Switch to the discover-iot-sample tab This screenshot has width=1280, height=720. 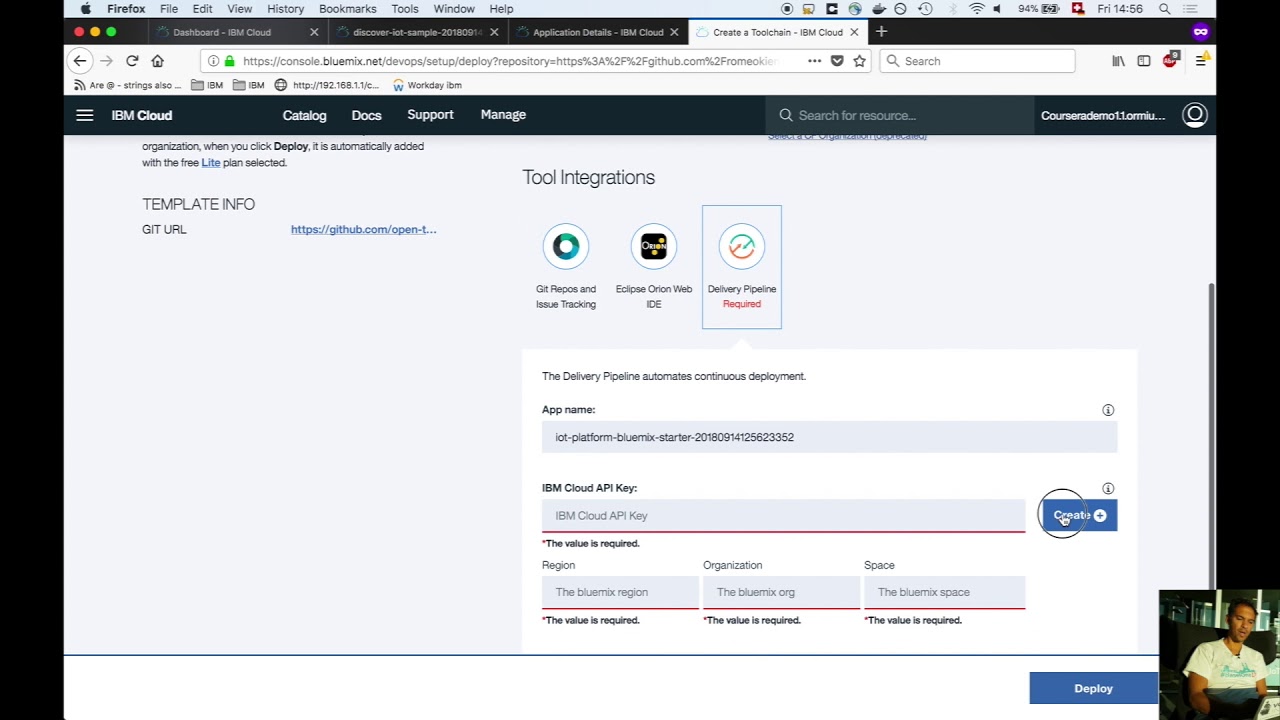[415, 32]
